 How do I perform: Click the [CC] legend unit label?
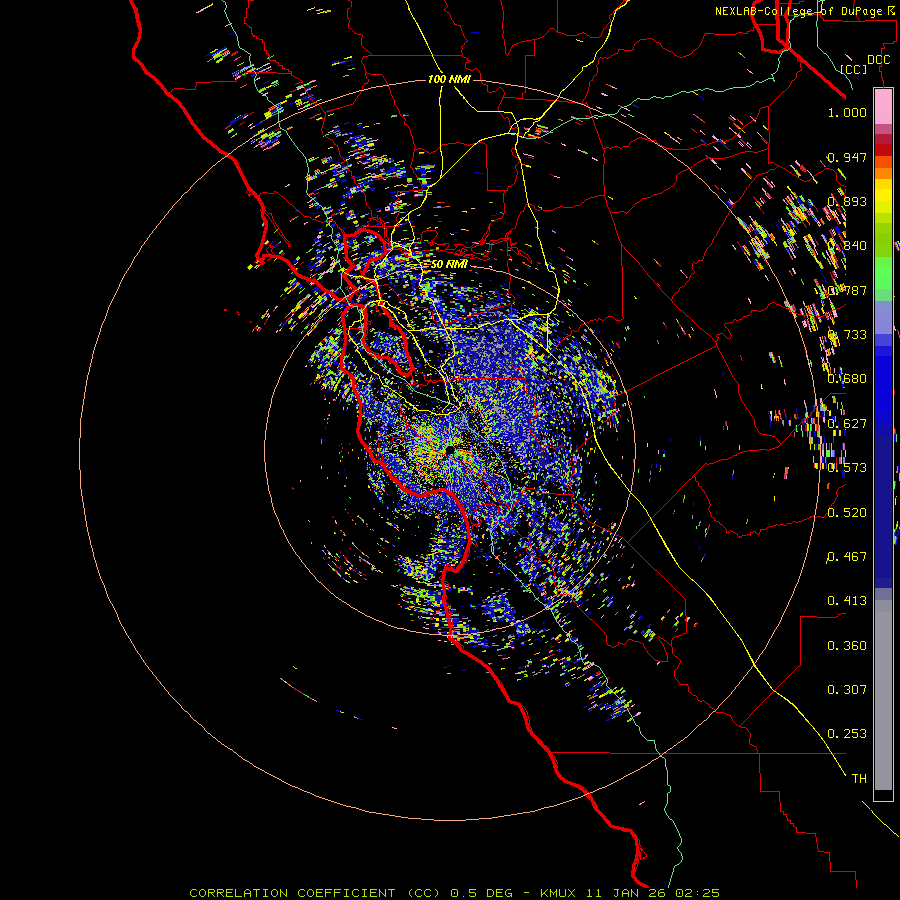[854, 69]
